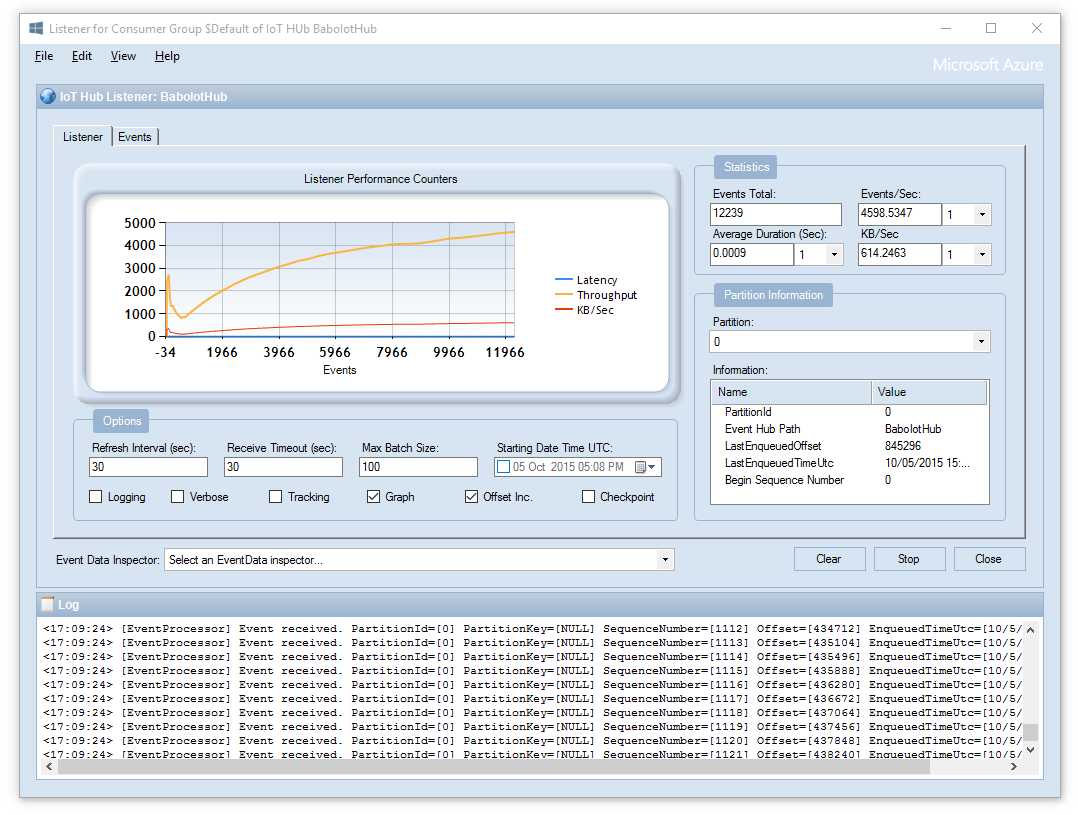Click the Name column header
Image resolution: width=1078 pixels, height=815 pixels.
pos(791,392)
